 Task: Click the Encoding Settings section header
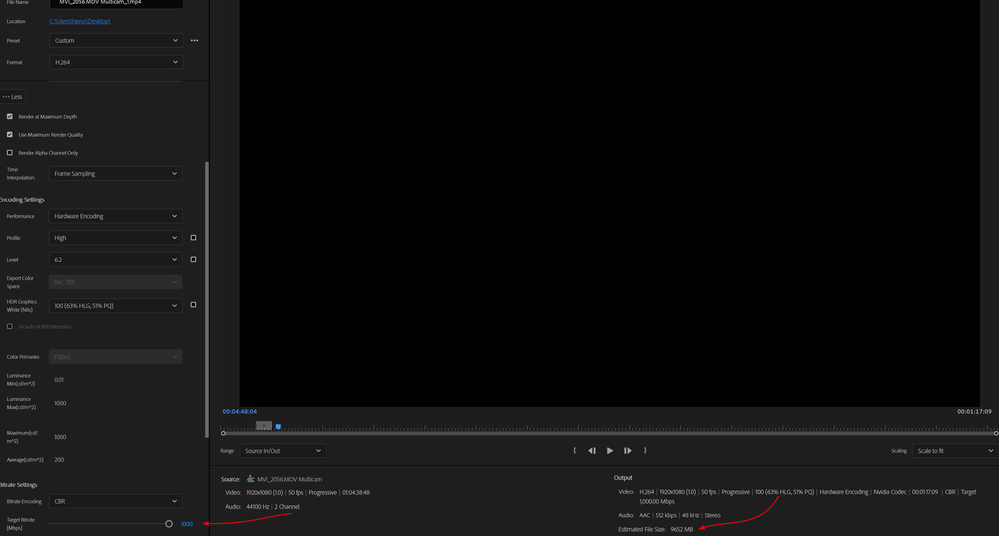(22, 199)
